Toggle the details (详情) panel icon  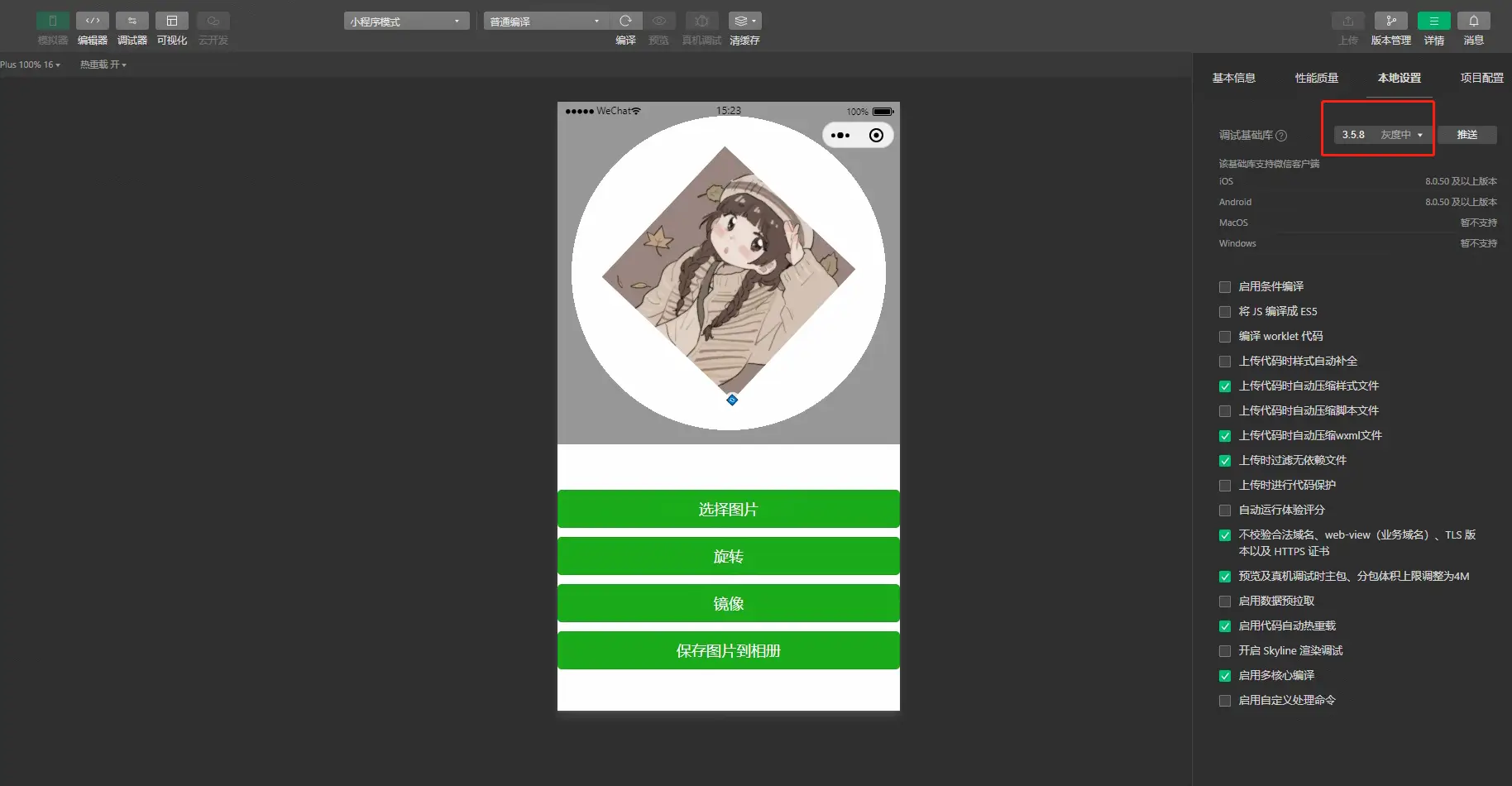[1434, 21]
